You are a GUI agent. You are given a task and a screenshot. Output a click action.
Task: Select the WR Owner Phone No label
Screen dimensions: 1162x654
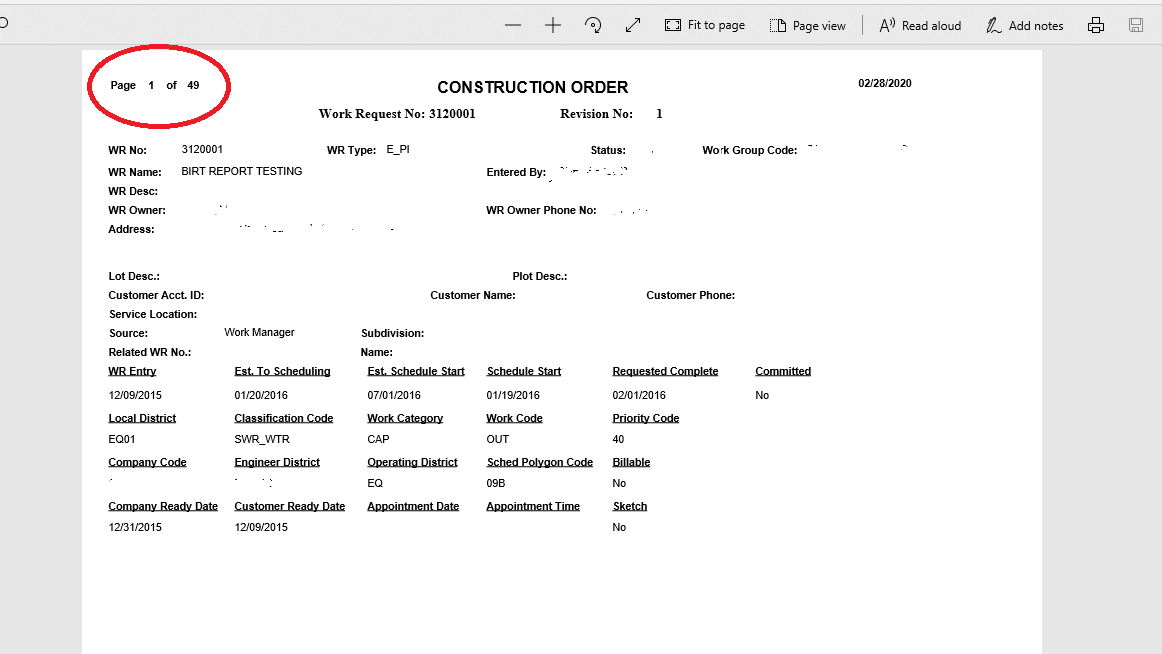541,210
